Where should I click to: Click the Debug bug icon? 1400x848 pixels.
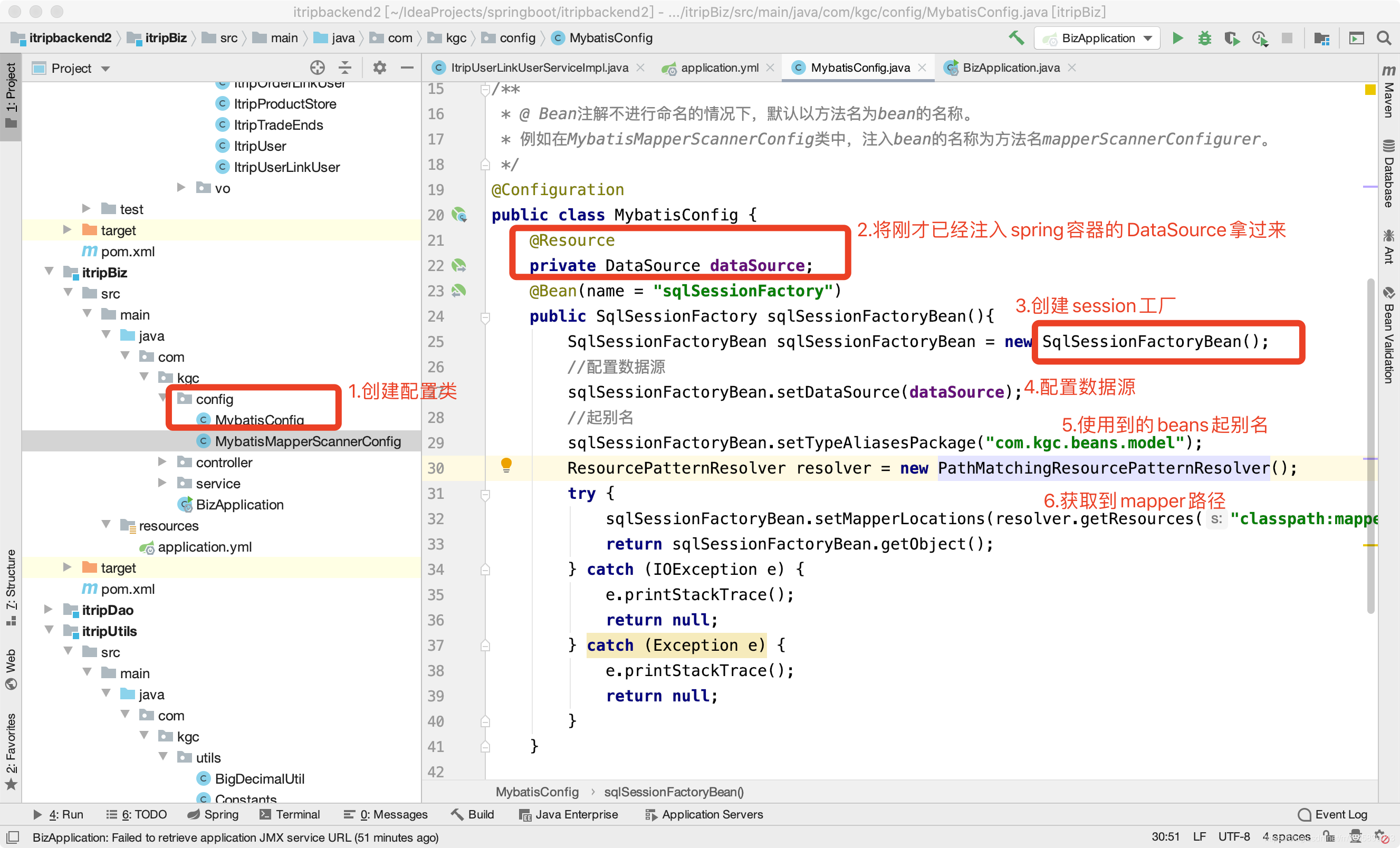pos(1204,38)
